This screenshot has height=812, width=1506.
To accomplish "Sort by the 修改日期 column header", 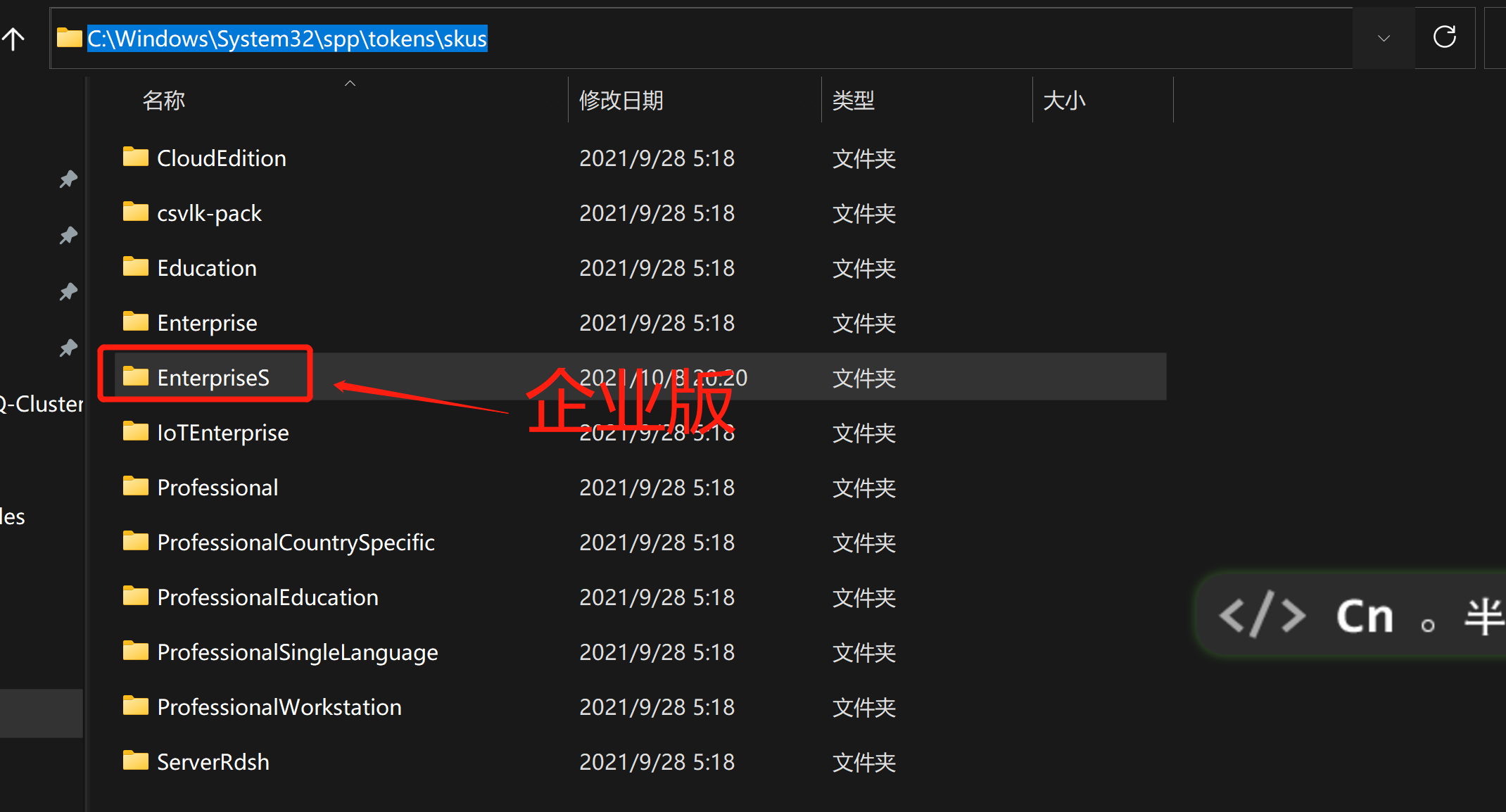I will tap(621, 101).
